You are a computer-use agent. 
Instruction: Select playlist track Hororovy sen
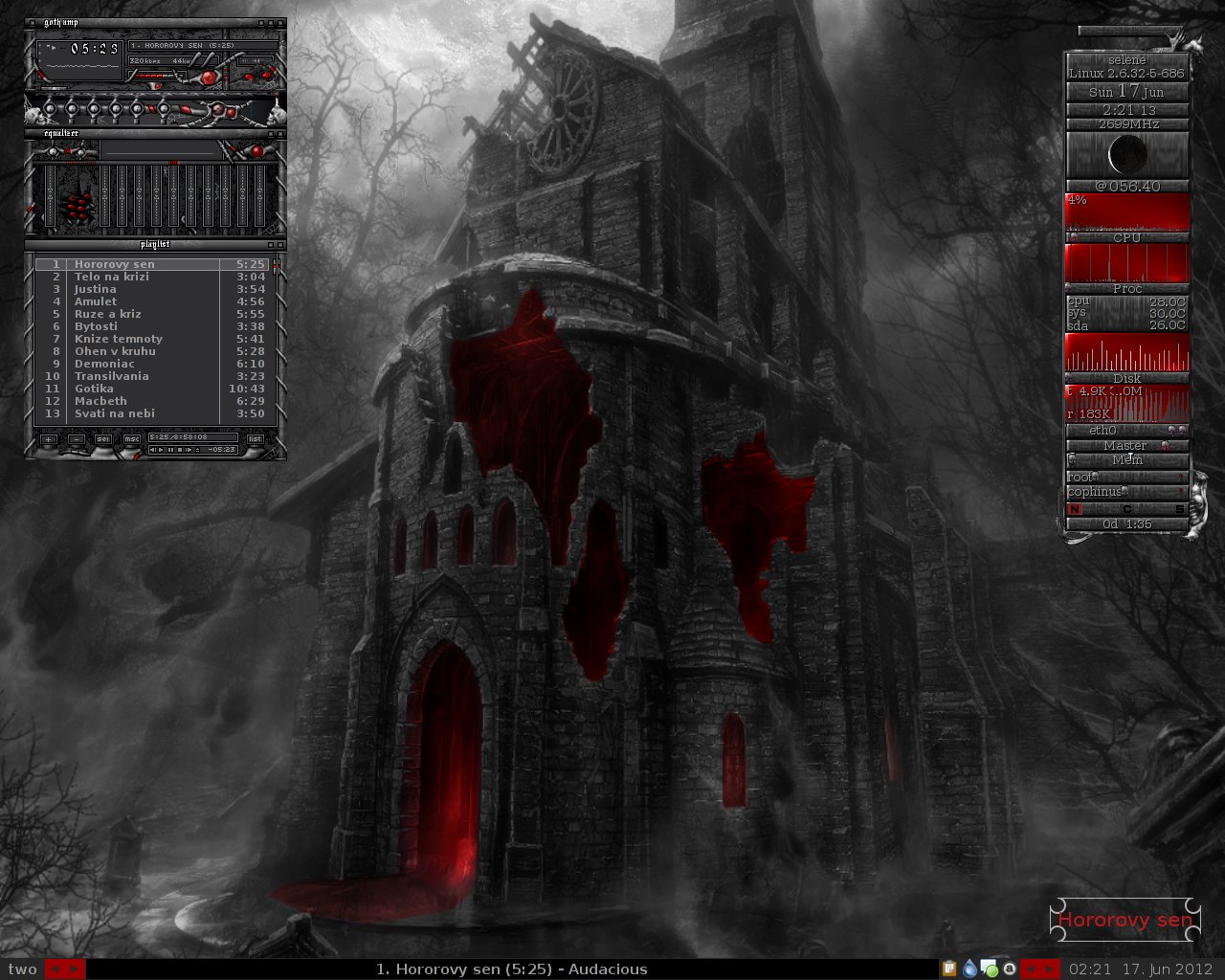click(x=153, y=264)
